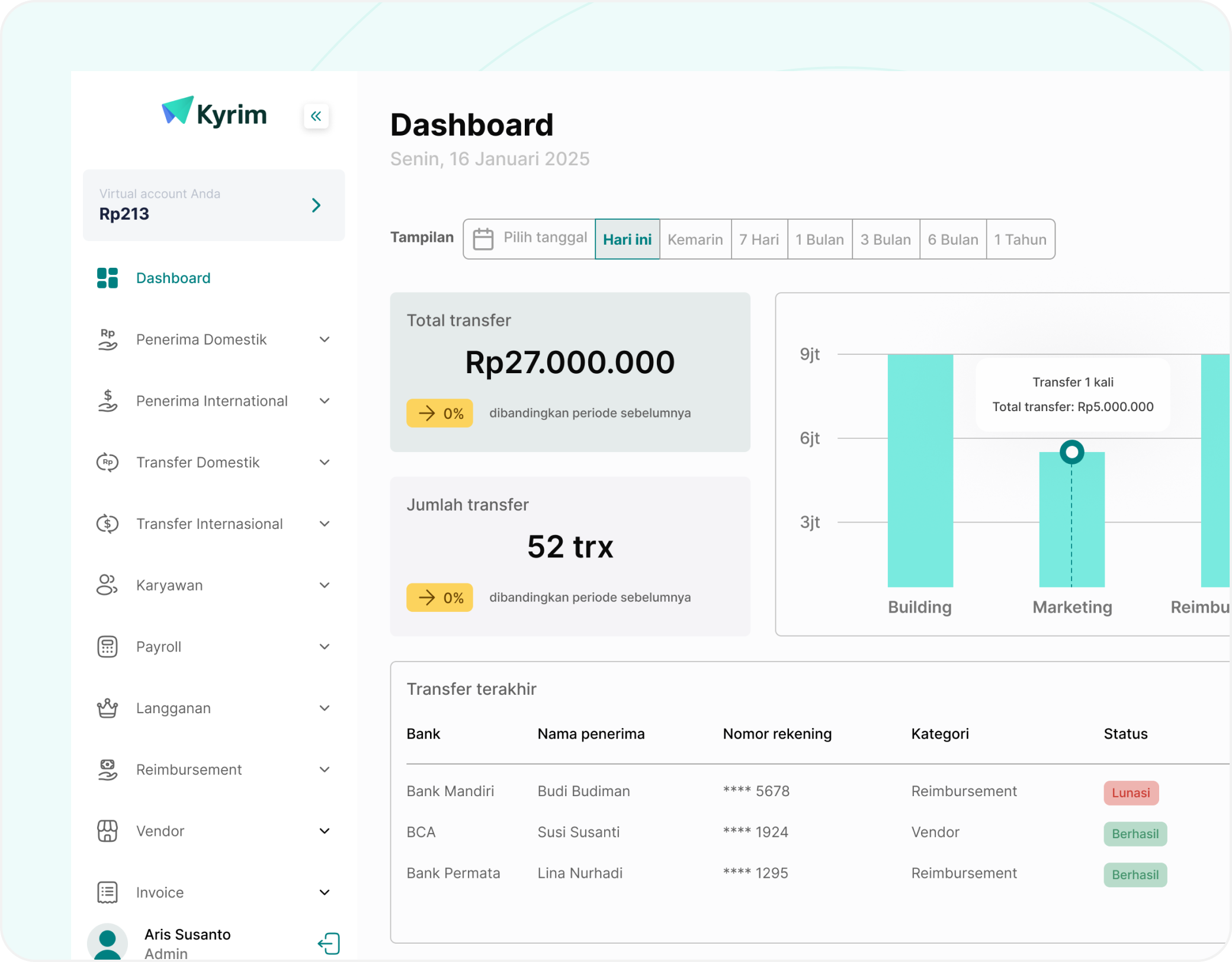Expand the Reimbursement sidebar section
The height and width of the screenshot is (962, 1232).
[325, 769]
